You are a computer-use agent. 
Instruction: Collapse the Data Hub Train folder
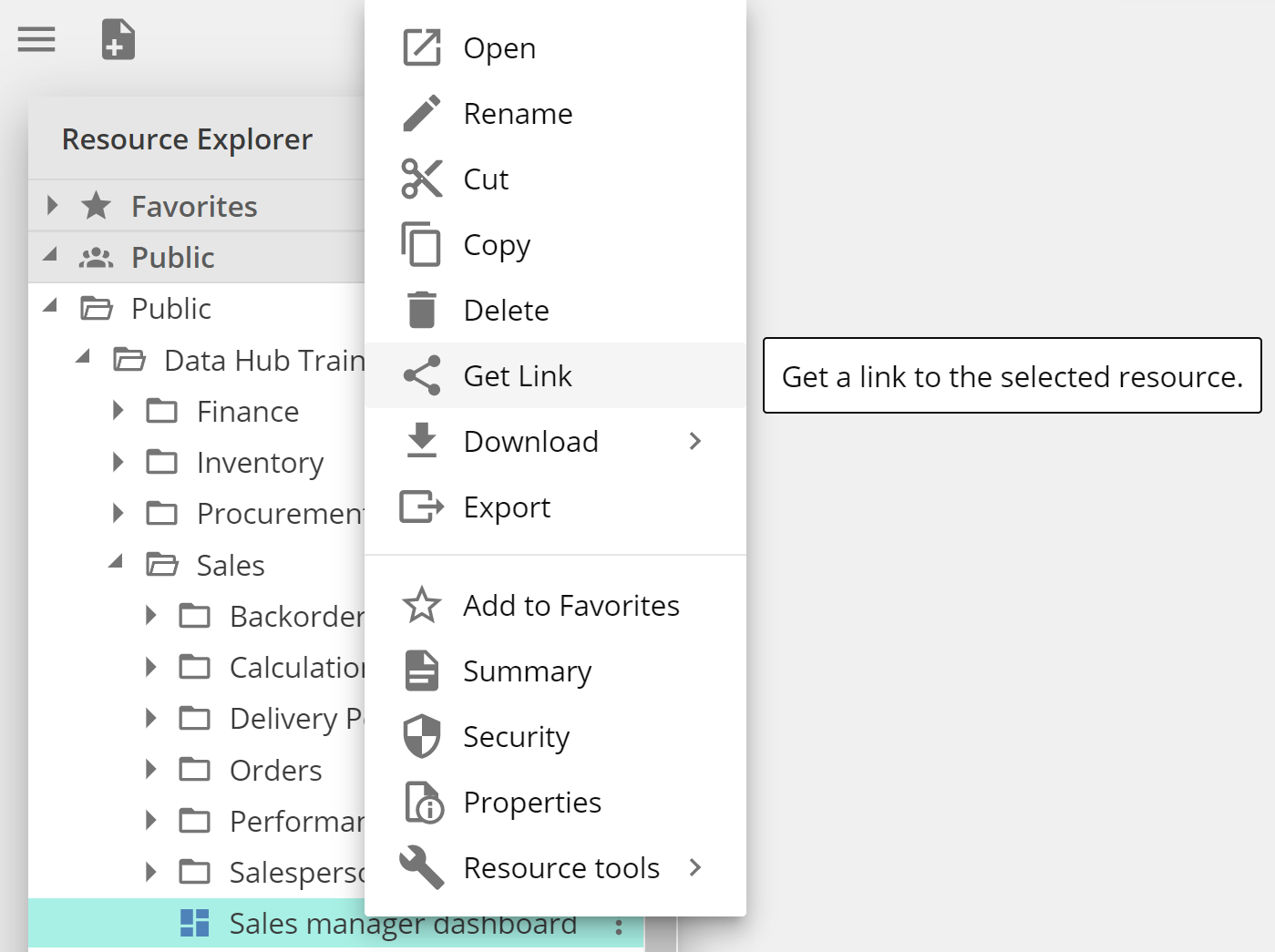click(x=83, y=357)
